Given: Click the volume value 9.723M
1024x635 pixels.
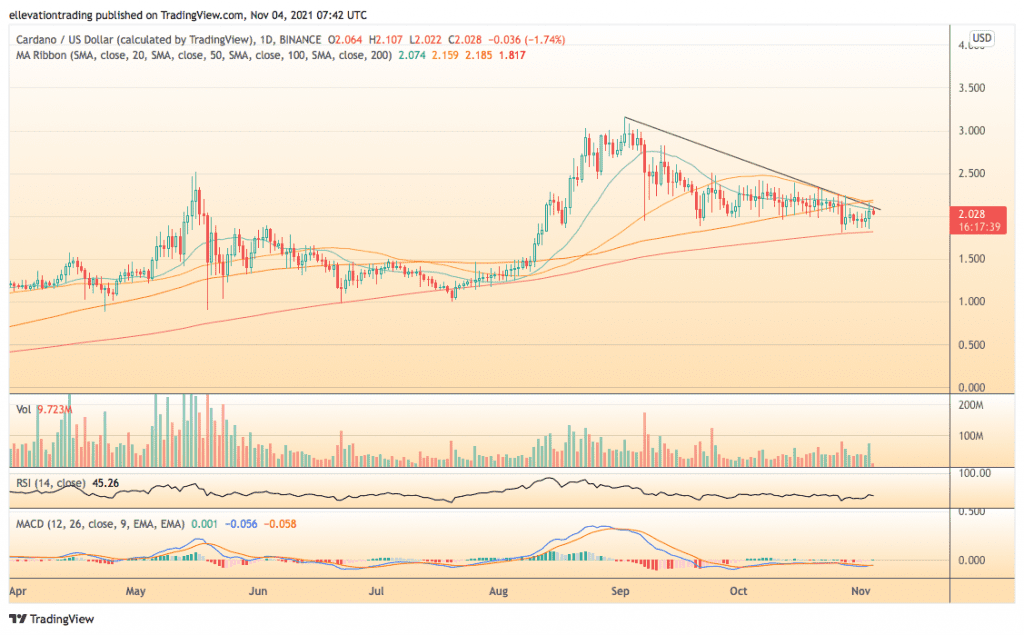Looking at the screenshot, I should pos(54,410).
